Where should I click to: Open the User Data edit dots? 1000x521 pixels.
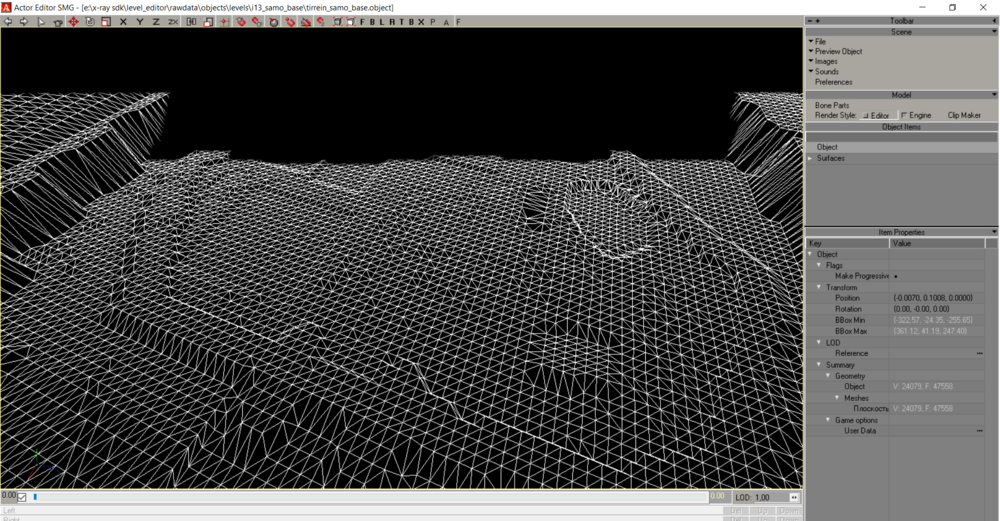980,431
